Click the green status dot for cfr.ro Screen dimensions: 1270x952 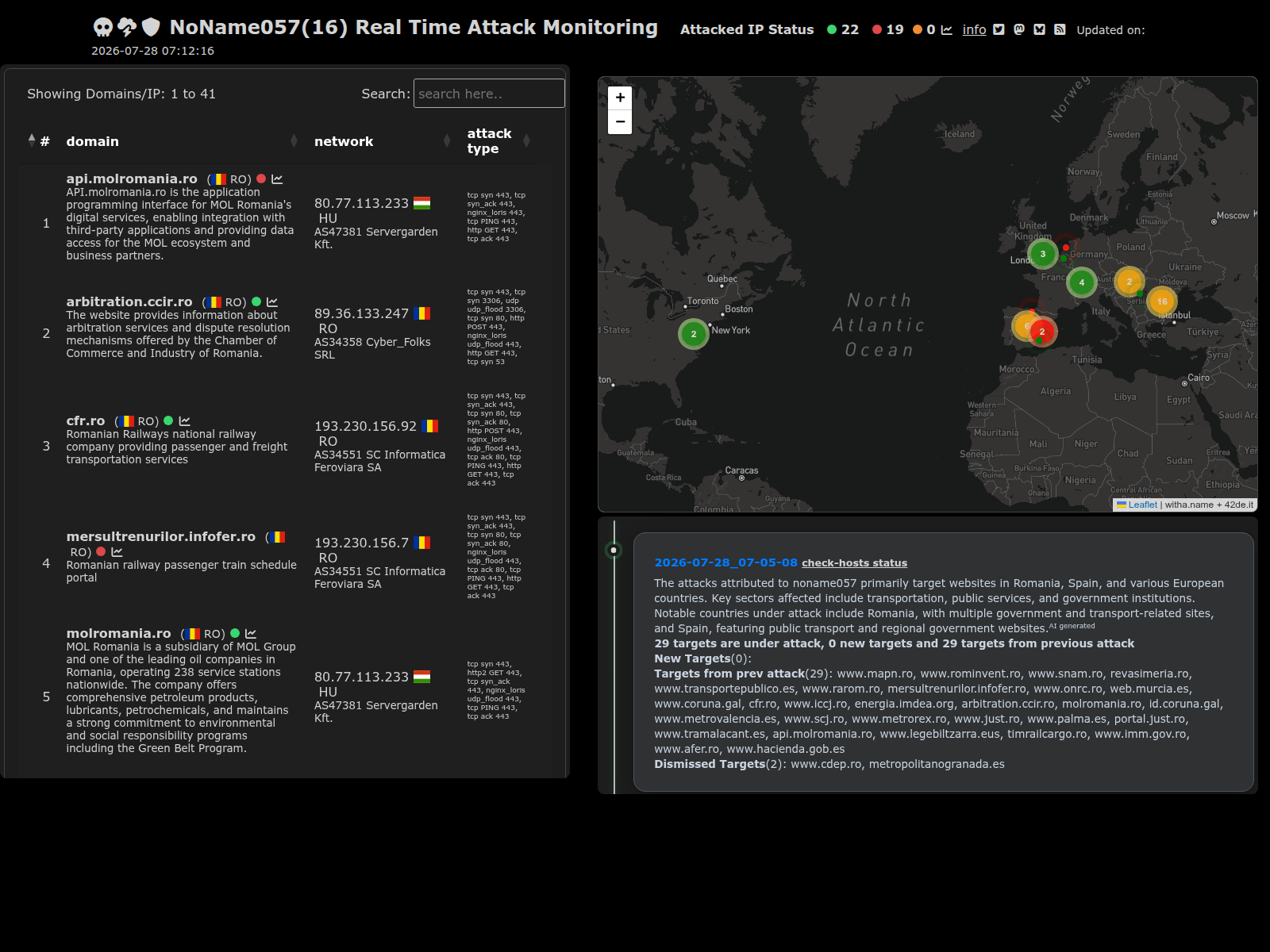point(168,420)
